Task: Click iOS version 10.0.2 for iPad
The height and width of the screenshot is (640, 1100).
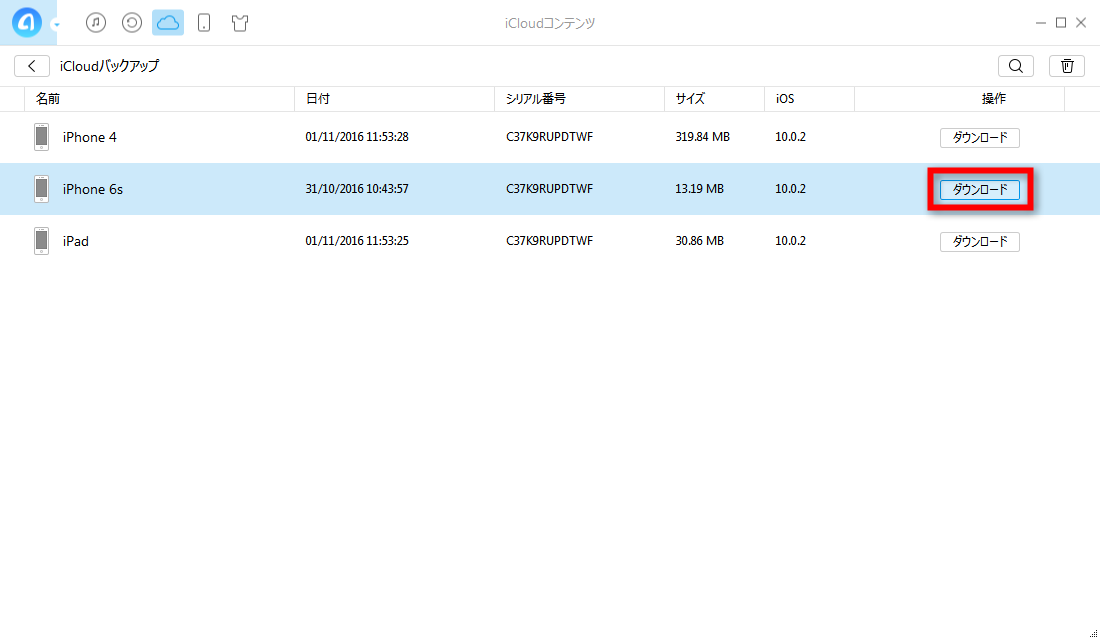Action: point(791,241)
